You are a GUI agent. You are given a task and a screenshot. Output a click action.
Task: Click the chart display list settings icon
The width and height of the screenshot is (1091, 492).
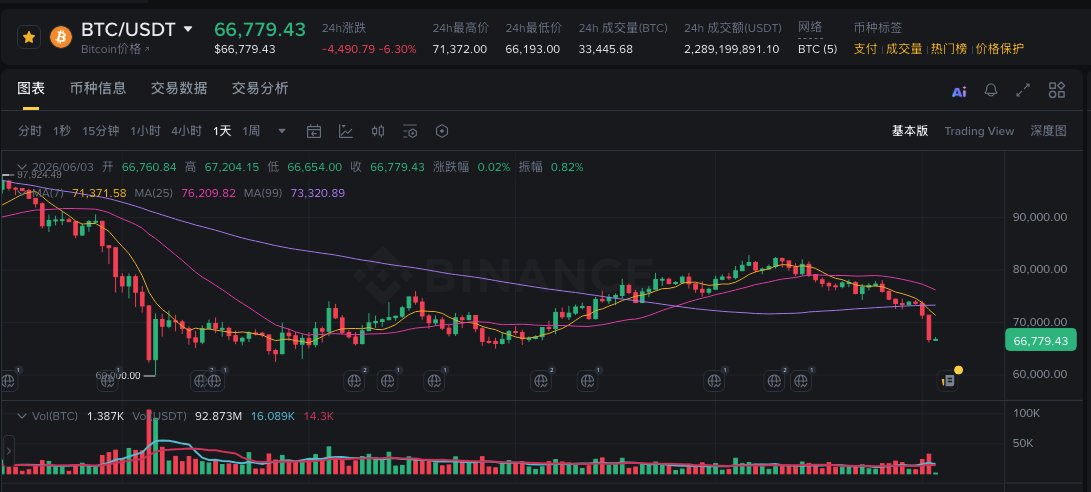(x=411, y=131)
